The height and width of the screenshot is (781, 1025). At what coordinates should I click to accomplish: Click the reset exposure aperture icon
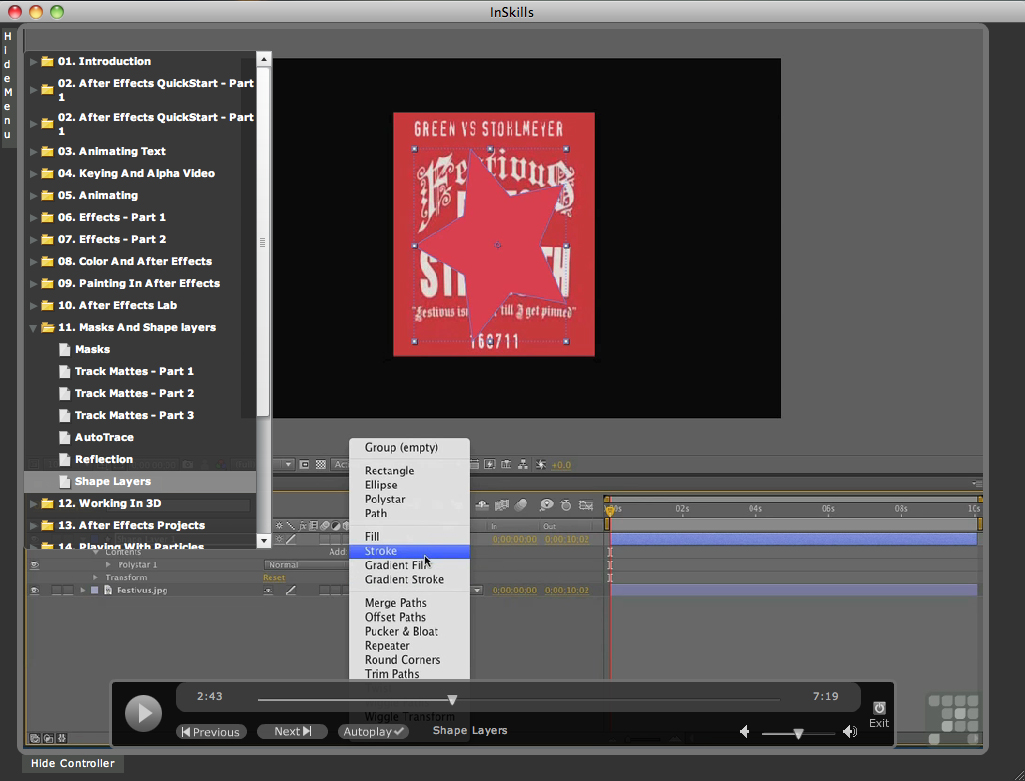541,465
